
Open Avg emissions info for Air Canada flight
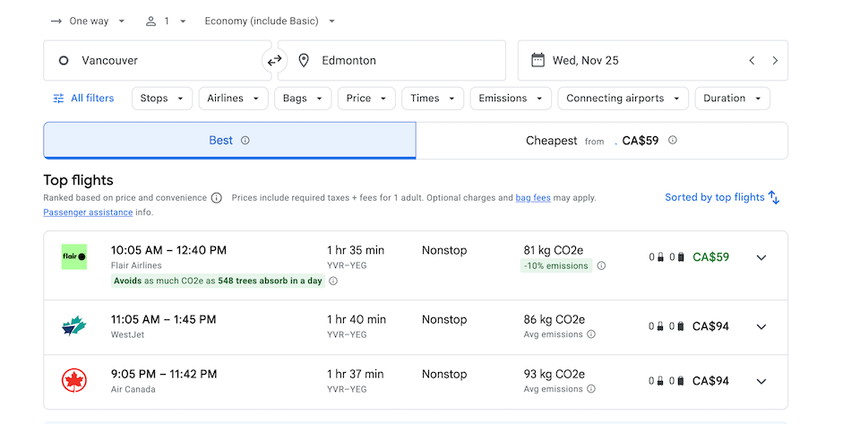(591, 389)
